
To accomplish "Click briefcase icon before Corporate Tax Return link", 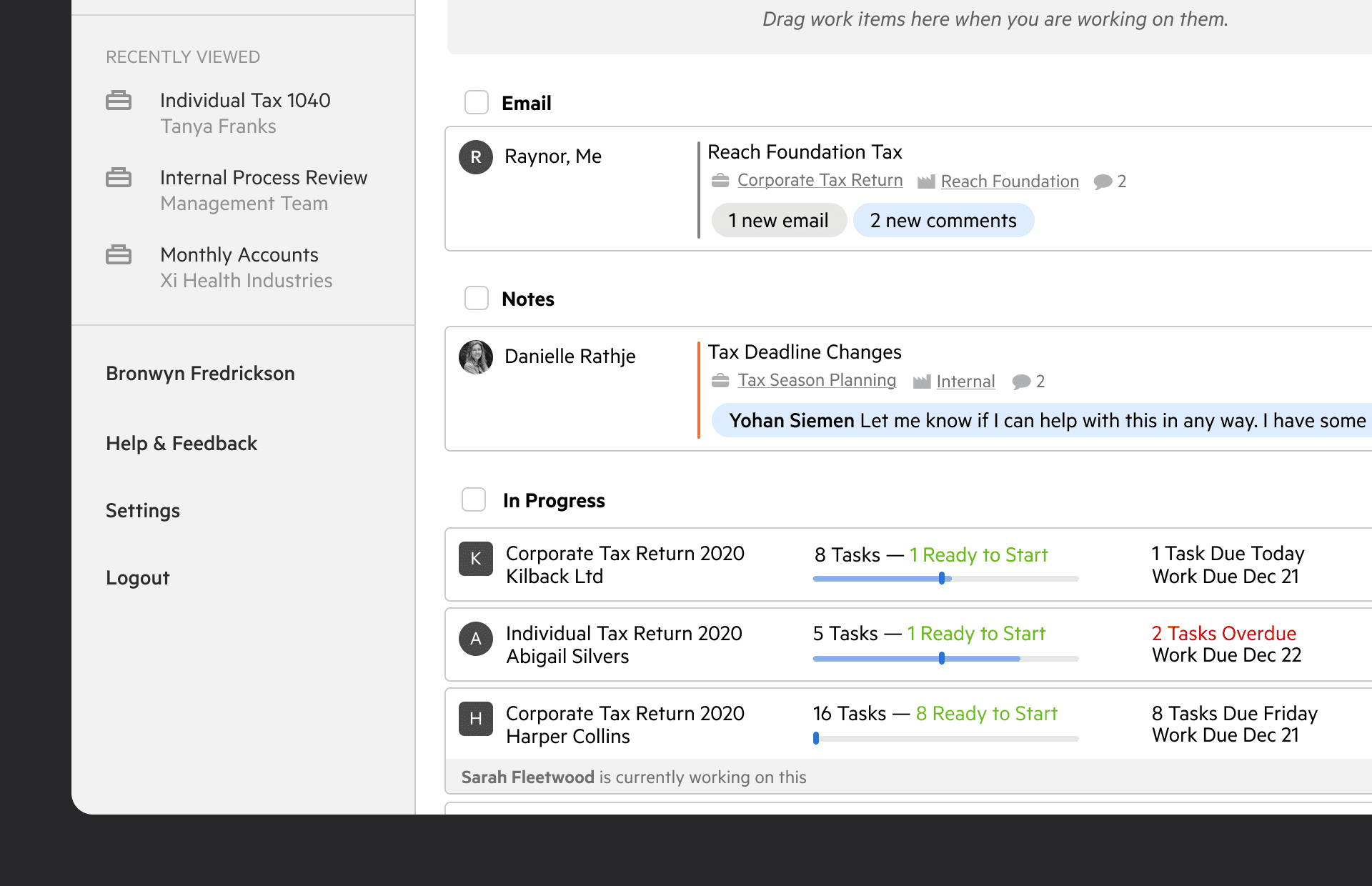I will (x=720, y=181).
